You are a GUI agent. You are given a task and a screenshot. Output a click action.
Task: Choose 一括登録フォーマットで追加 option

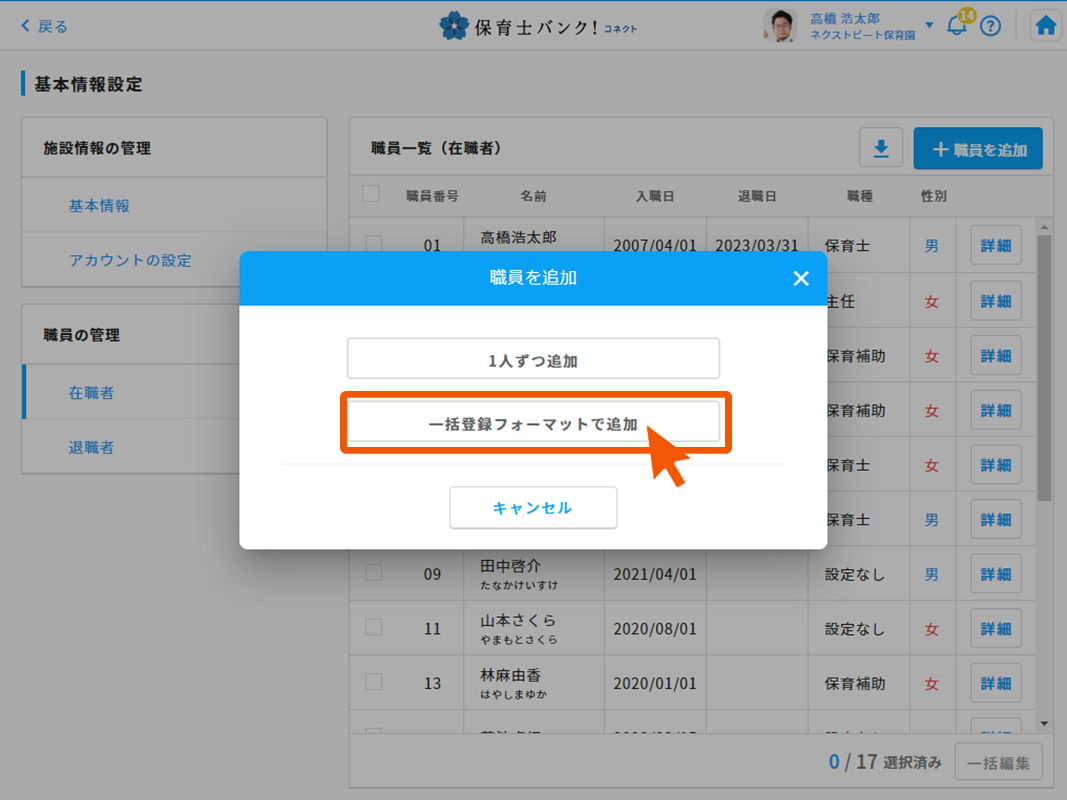pyautogui.click(x=533, y=423)
